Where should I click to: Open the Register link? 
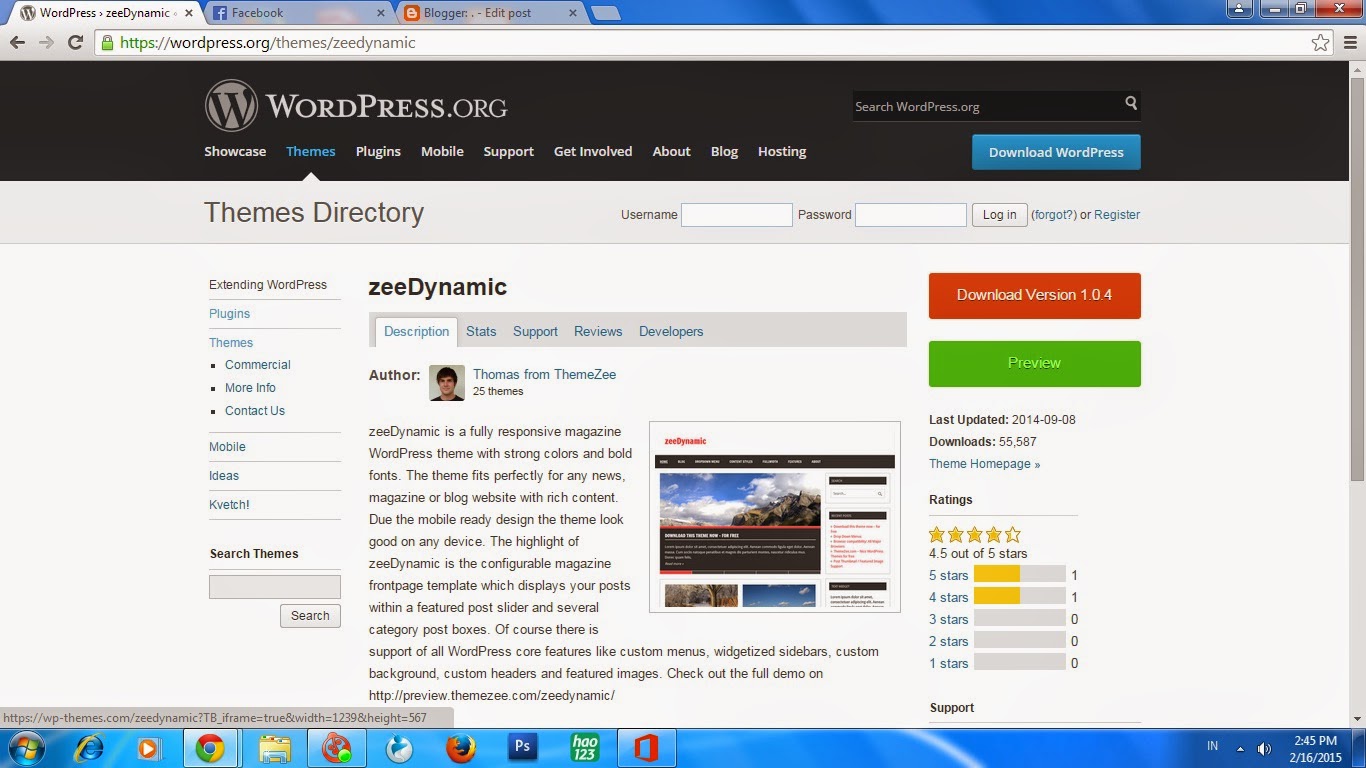coord(1117,215)
